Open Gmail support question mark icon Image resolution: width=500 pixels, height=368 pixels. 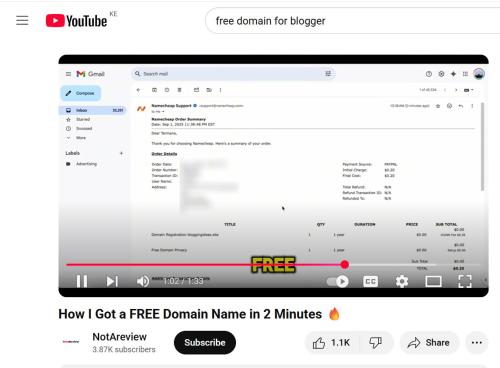(x=429, y=74)
